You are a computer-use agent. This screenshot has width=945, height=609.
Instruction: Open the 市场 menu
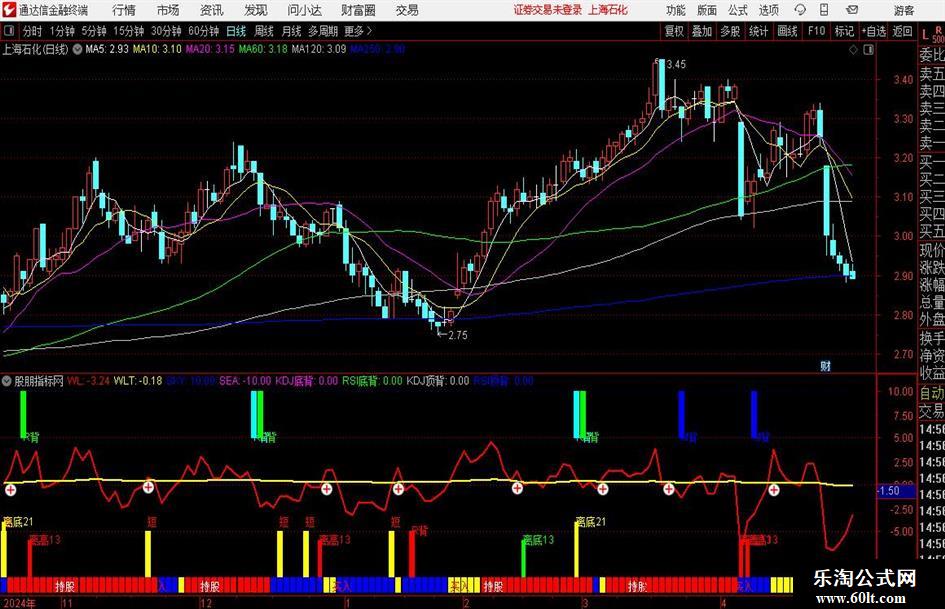tap(168, 10)
